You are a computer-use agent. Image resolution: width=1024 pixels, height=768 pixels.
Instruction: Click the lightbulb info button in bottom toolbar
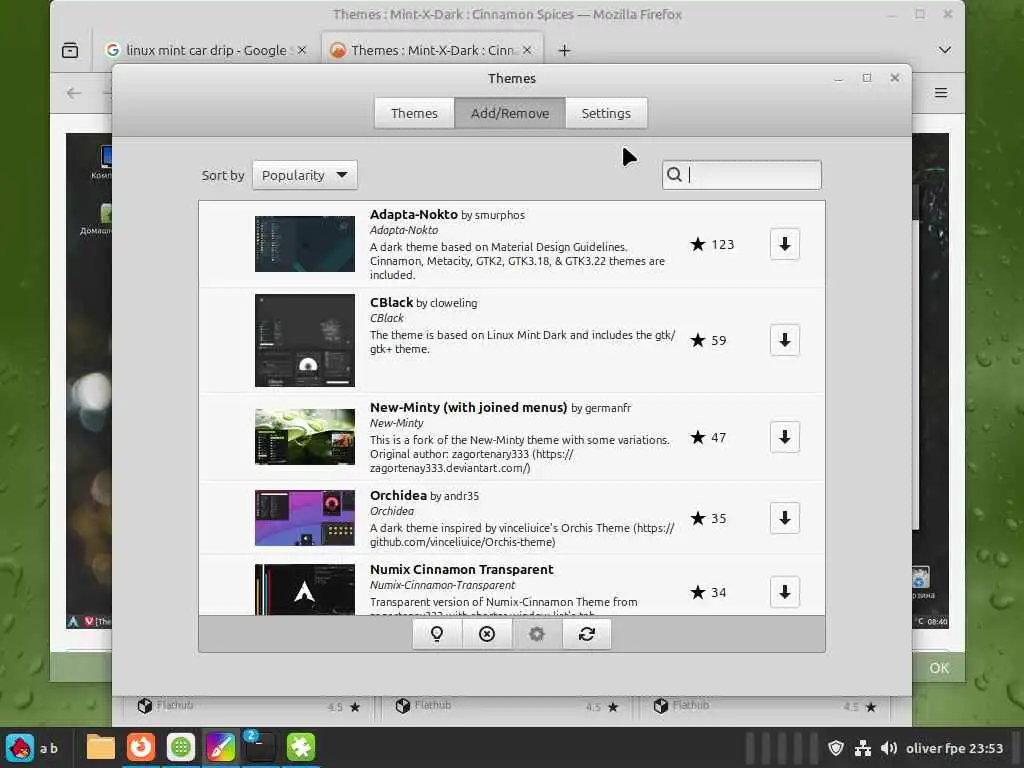437,634
